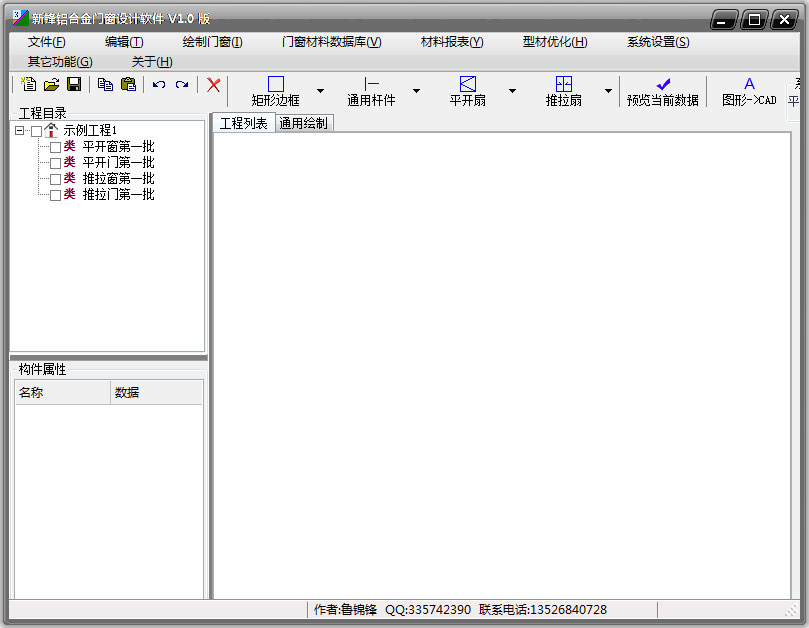Select the 平开门第一批 tree item
Viewport: 809px width, 628px height.
119,163
